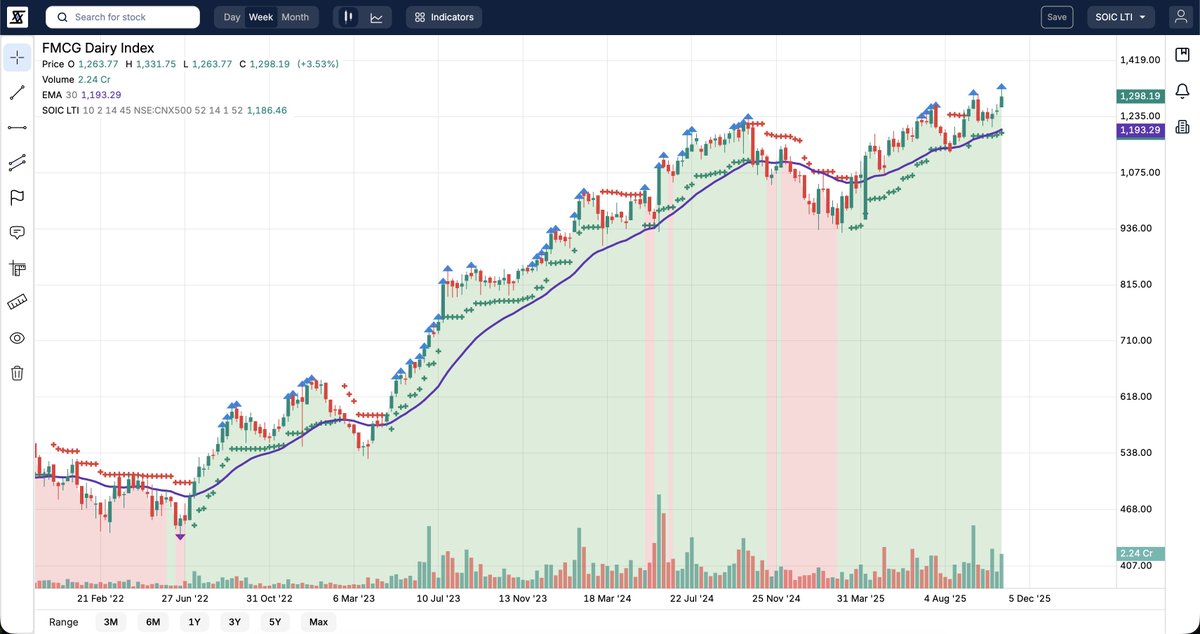Switch to Day timeframe

232,17
